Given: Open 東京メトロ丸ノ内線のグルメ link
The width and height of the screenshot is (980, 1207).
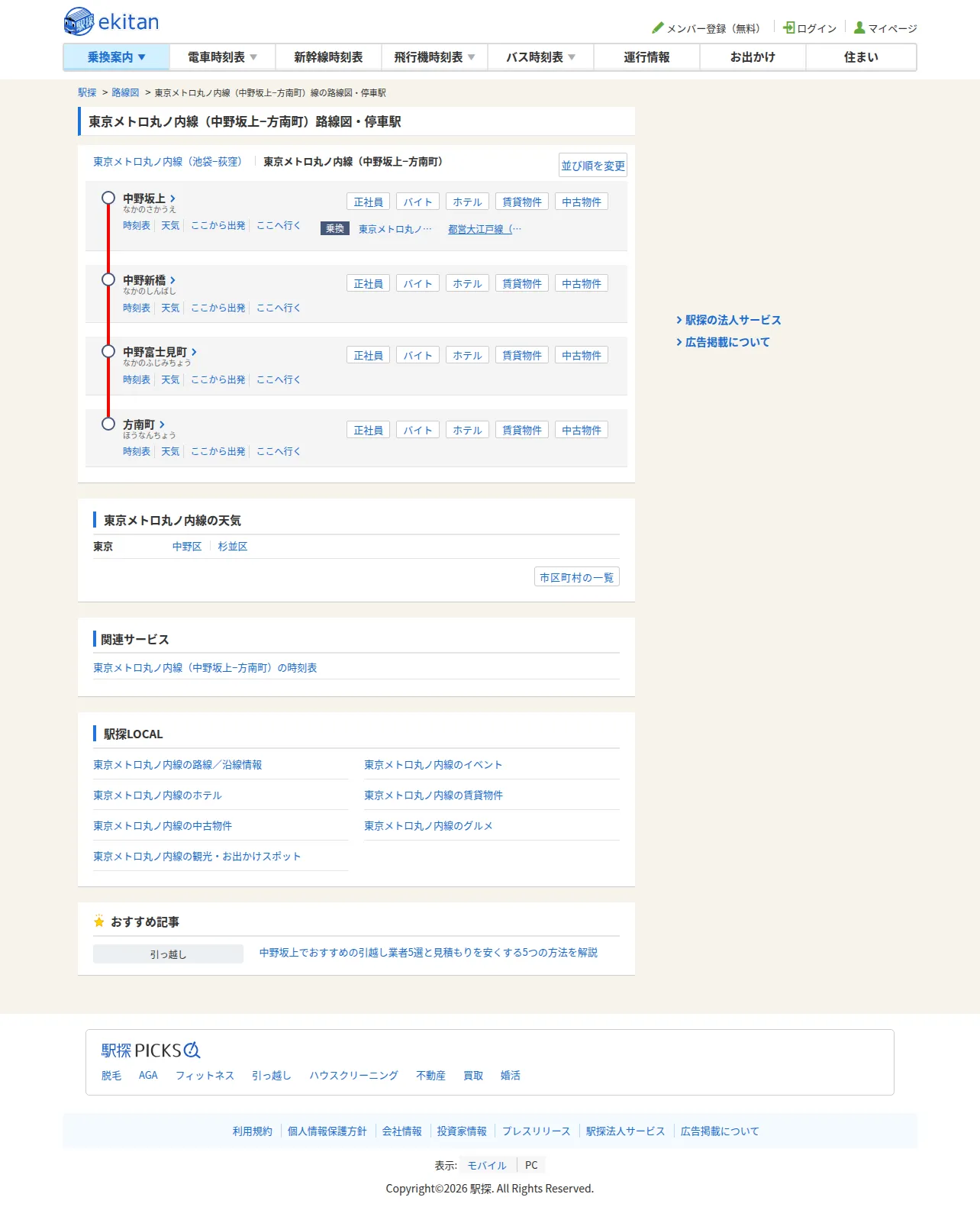Looking at the screenshot, I should point(429,826).
